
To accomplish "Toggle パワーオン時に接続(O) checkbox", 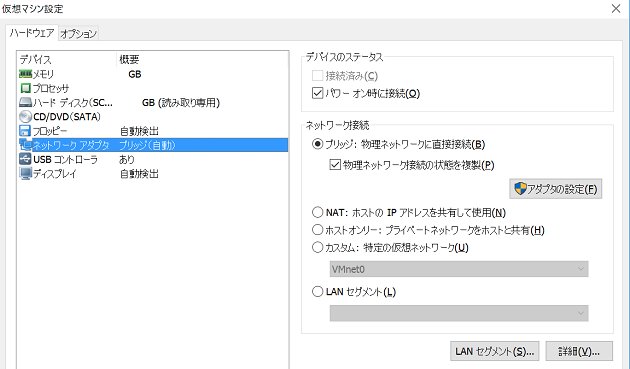I will click(x=317, y=93).
